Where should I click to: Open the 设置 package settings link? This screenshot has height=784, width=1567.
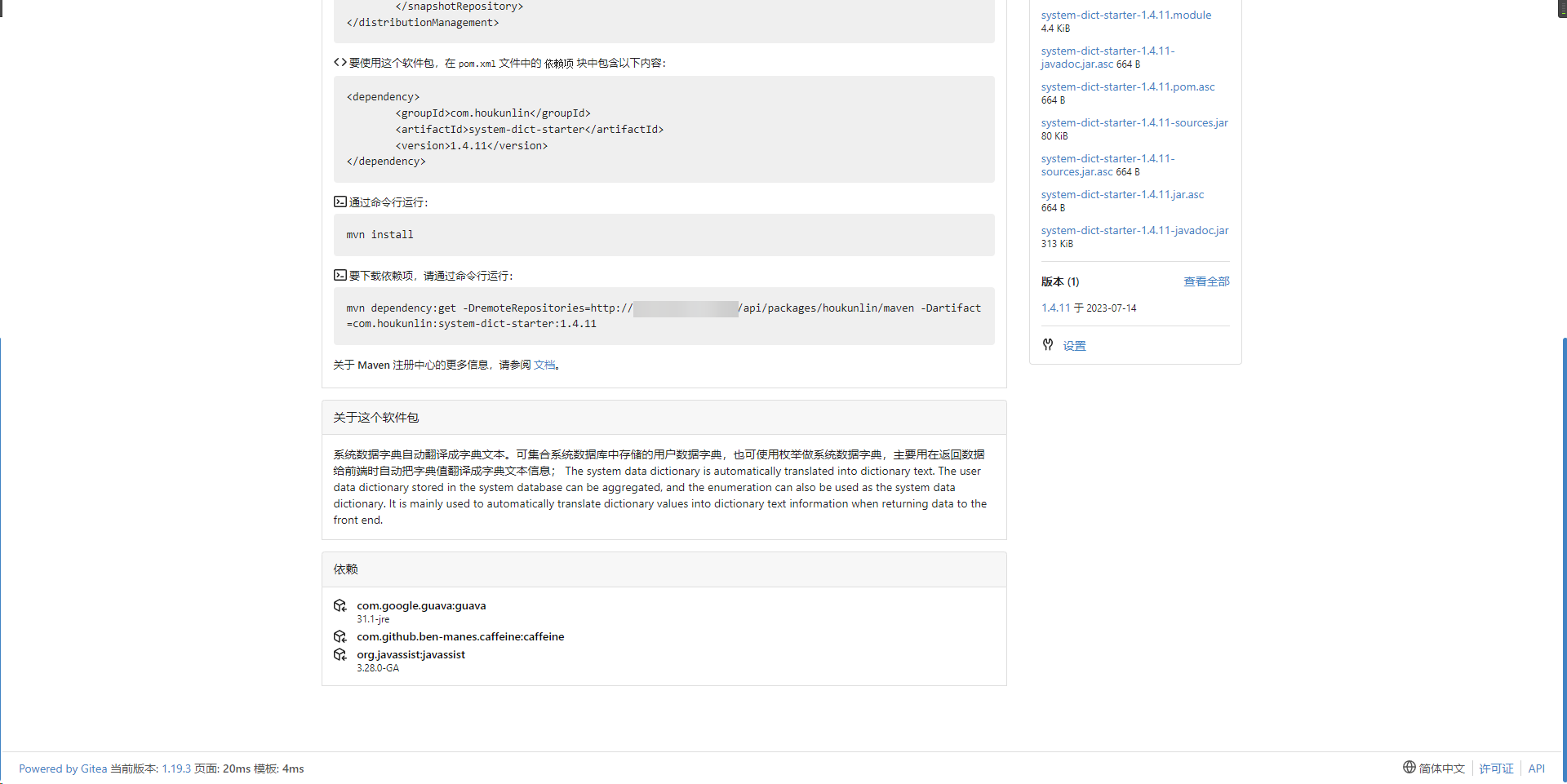[1074, 346]
